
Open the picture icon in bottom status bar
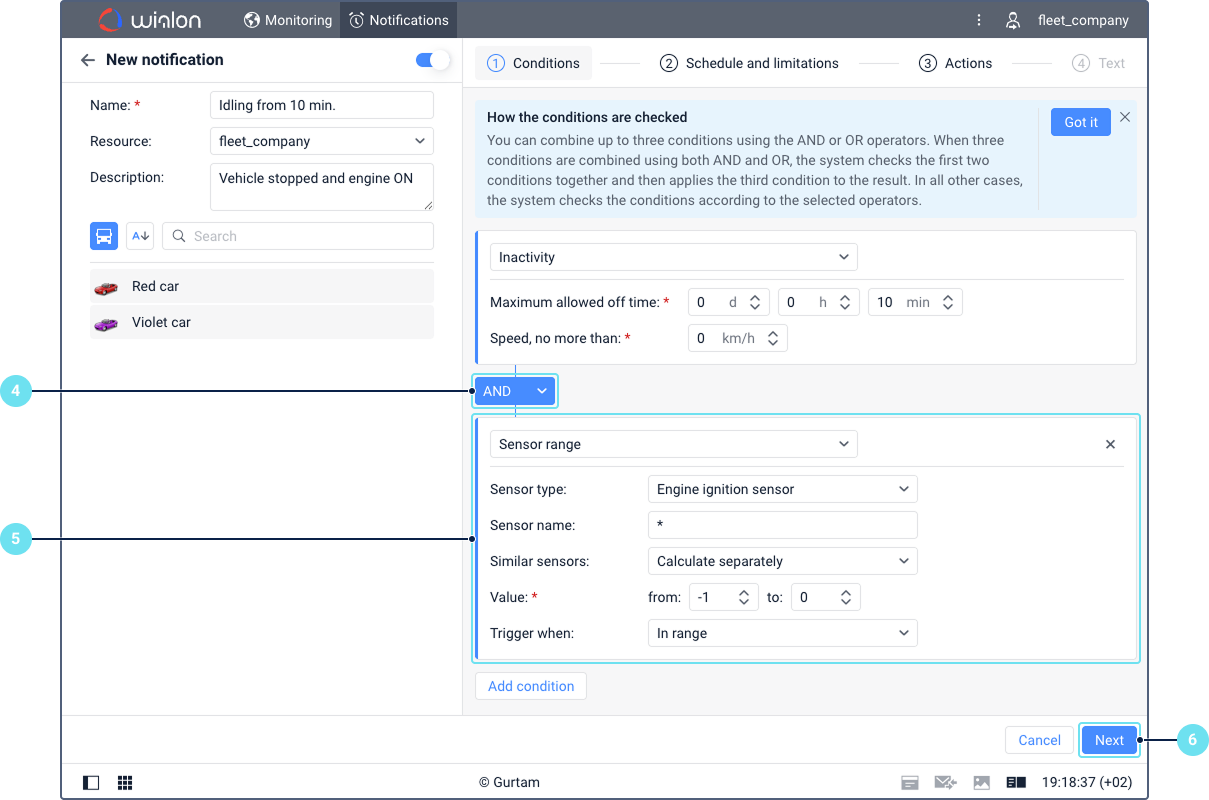(x=981, y=782)
